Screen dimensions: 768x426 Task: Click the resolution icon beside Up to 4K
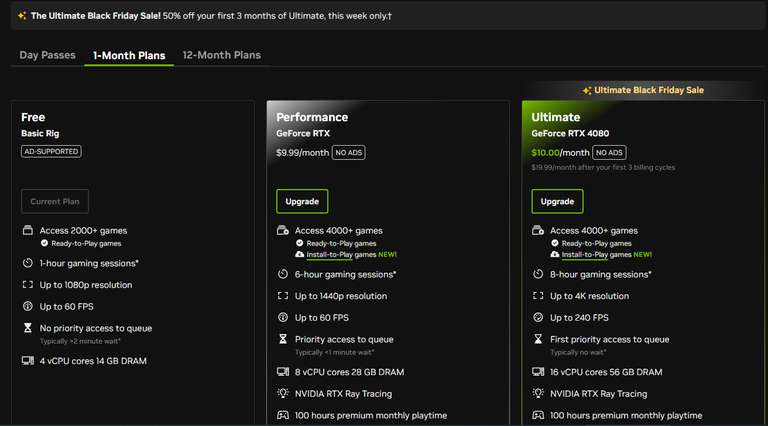pos(538,296)
